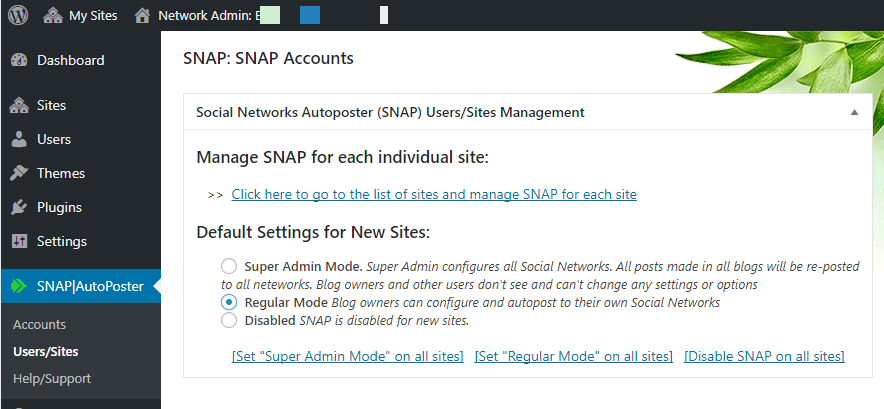Click the Users person icon

point(18,139)
